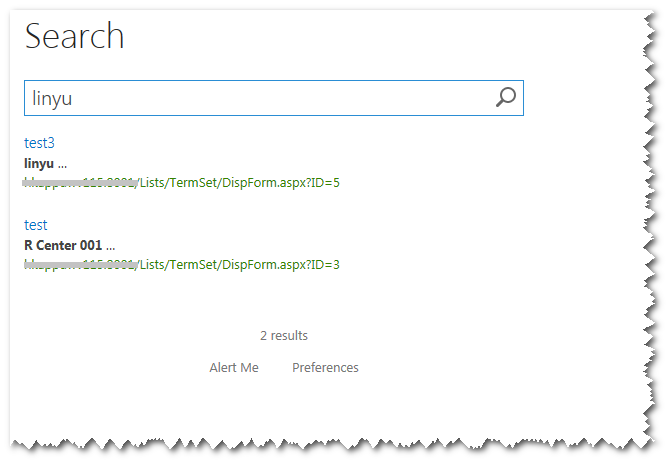Click the Search page heading
This screenshot has height=466, width=672.
point(75,37)
